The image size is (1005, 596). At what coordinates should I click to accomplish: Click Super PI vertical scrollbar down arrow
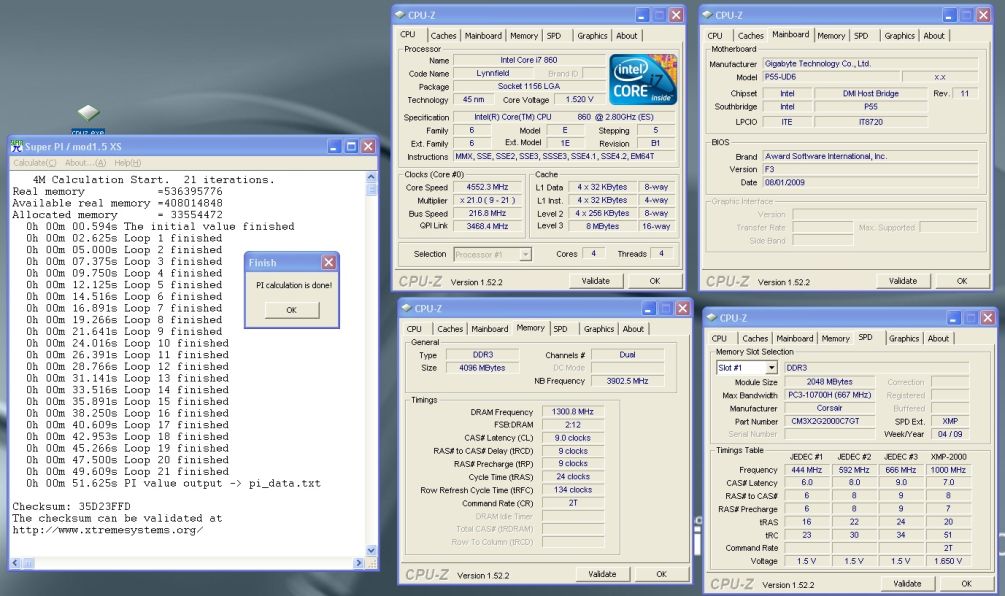[x=371, y=550]
